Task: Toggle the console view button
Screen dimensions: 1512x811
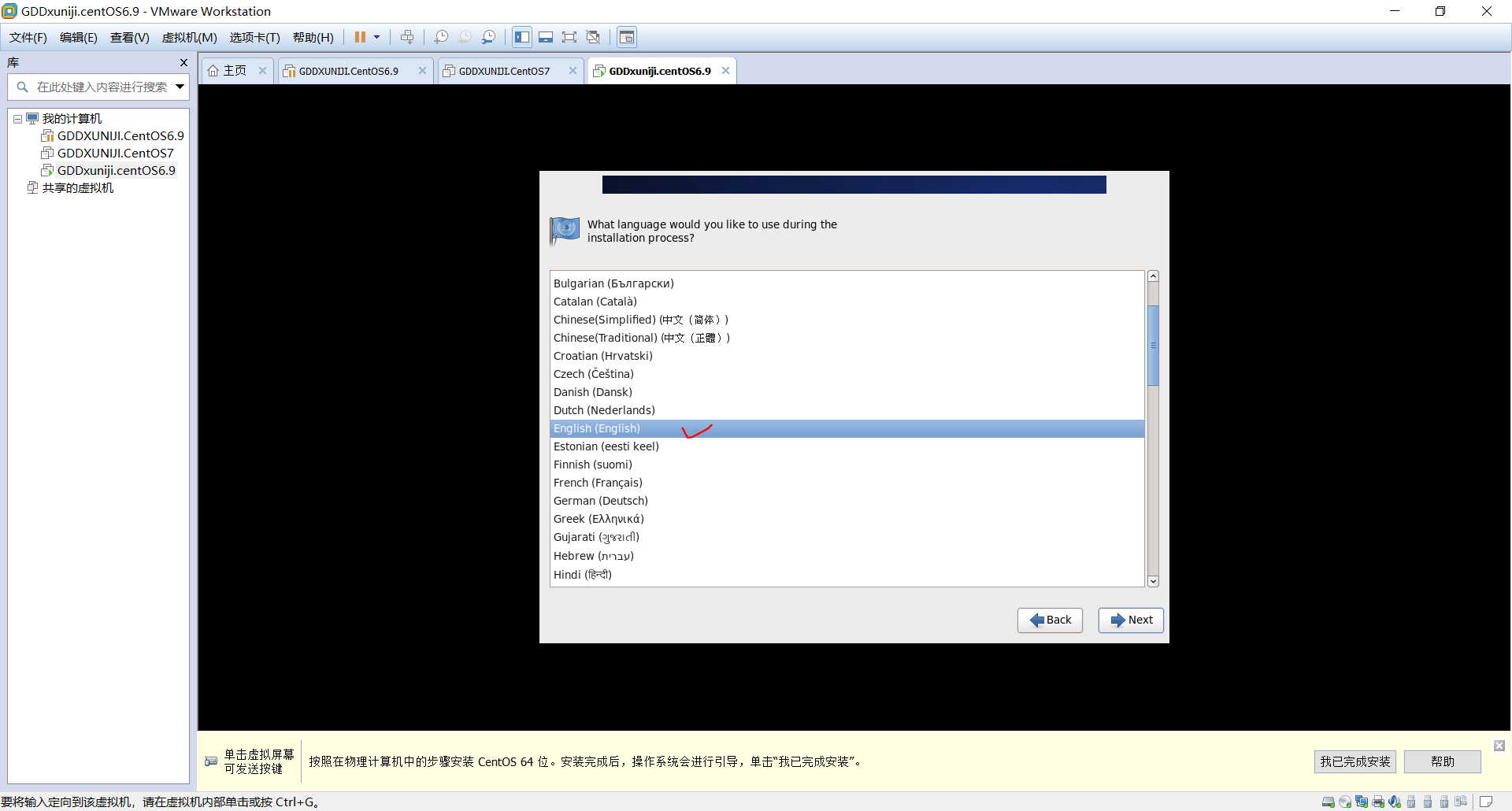Action: 627,37
